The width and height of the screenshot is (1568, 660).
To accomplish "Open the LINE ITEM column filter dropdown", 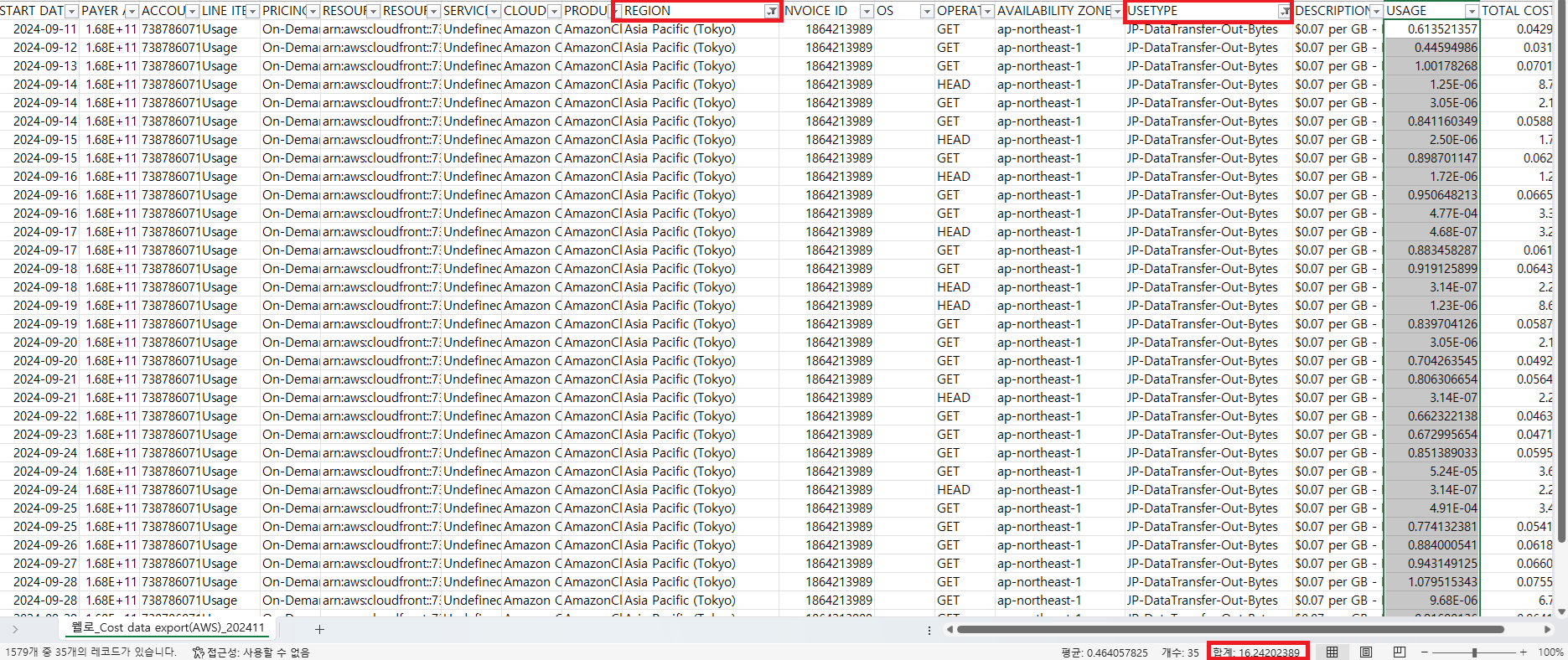I will tap(252, 11).
